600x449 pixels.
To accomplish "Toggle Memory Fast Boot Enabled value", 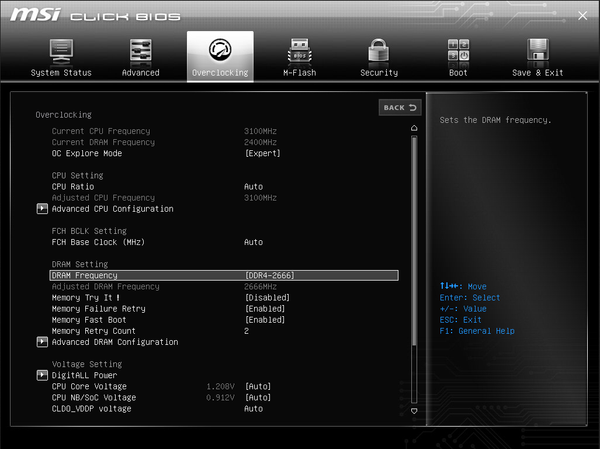I will coord(264,320).
